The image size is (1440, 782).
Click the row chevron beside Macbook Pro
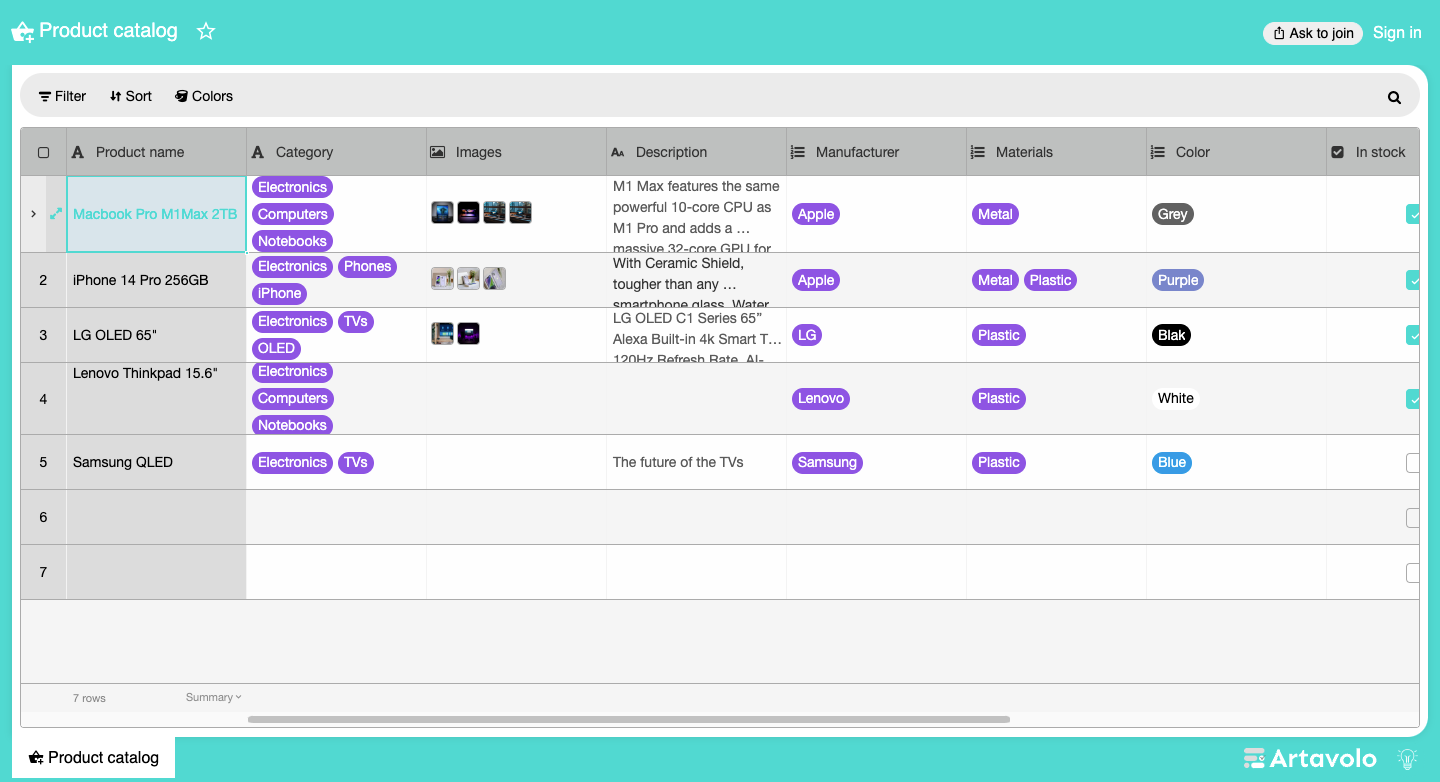33,214
